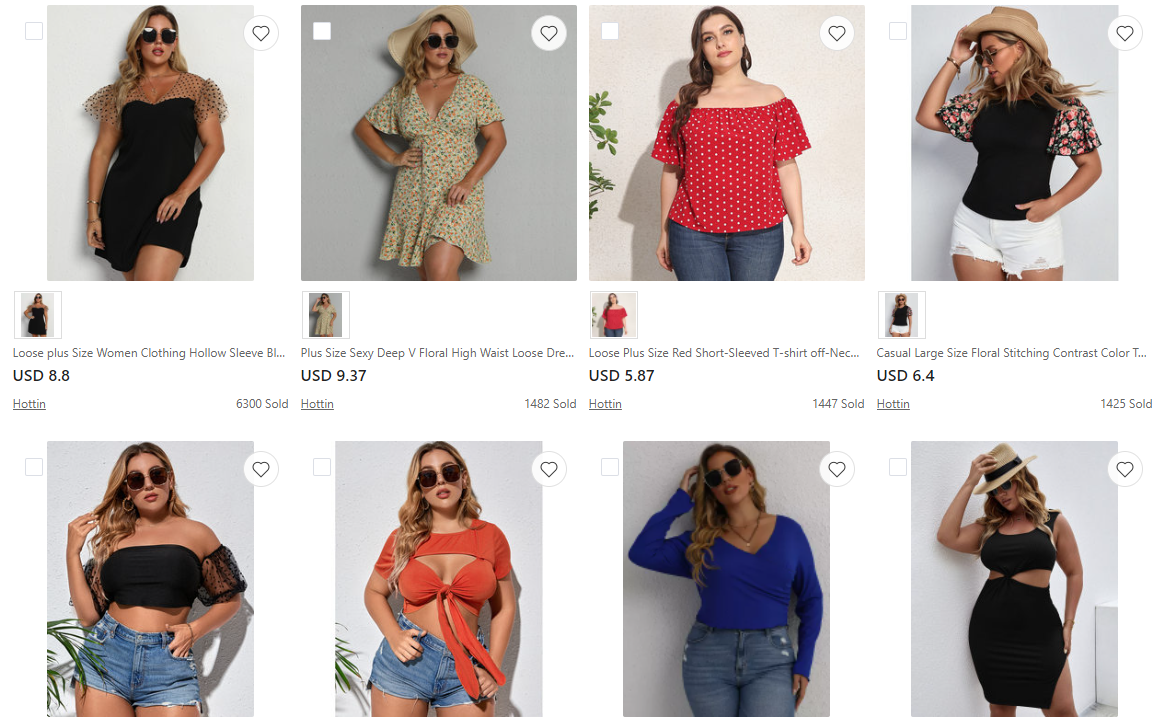Tick the red polka dot top checkbox

610,31
